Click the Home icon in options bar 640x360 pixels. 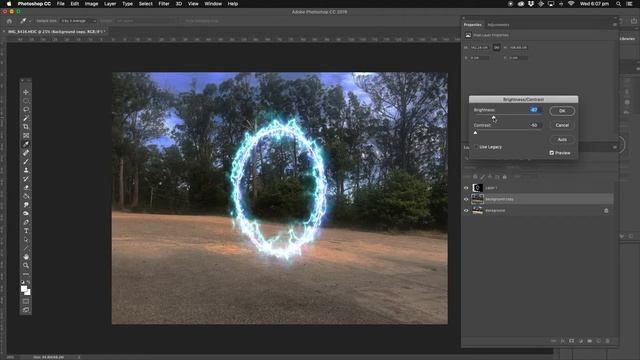9,20
